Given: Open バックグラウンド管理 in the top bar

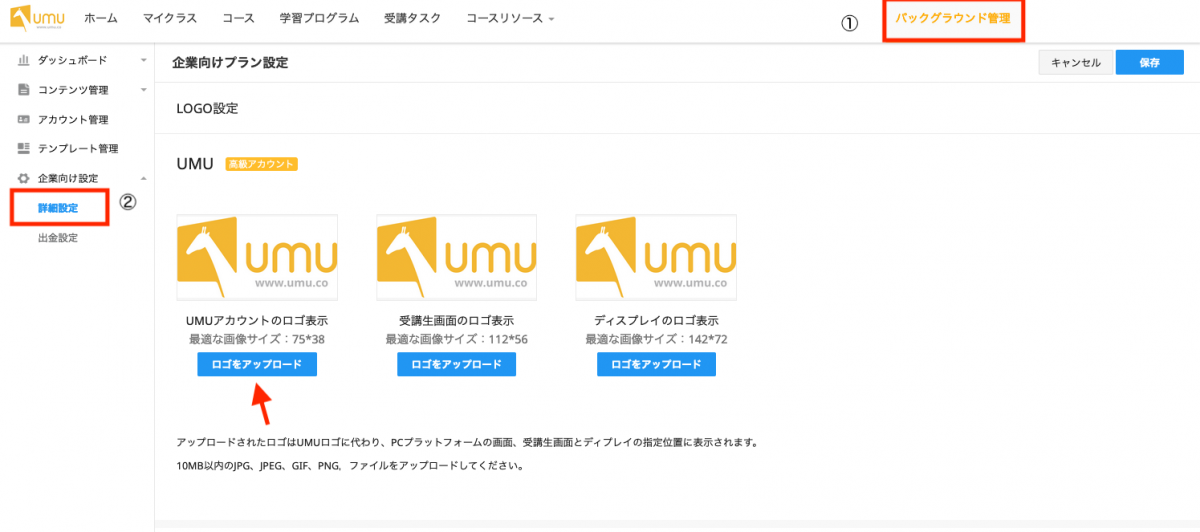Looking at the screenshot, I should click(x=953, y=19).
